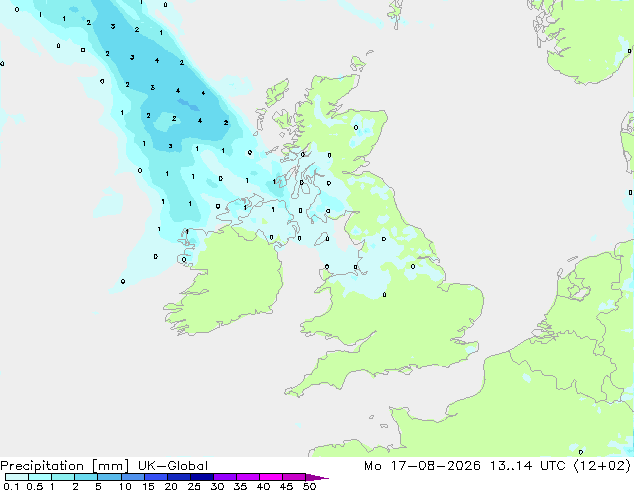Choose the 40–45 mm magenta legend swatch
634x490 pixels.
pos(271,477)
